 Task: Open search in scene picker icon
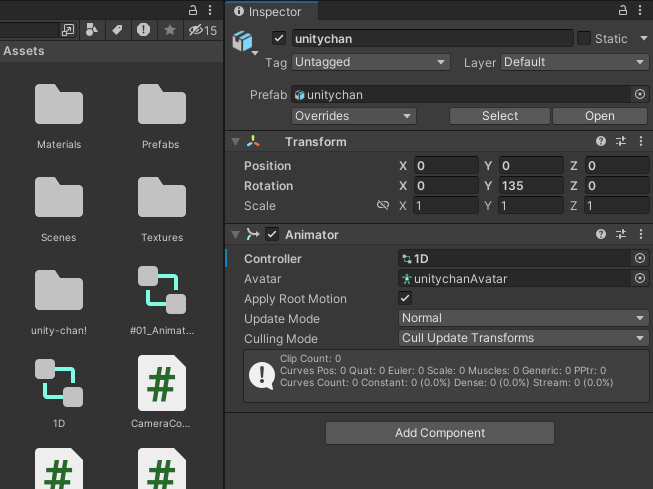[x=68, y=30]
